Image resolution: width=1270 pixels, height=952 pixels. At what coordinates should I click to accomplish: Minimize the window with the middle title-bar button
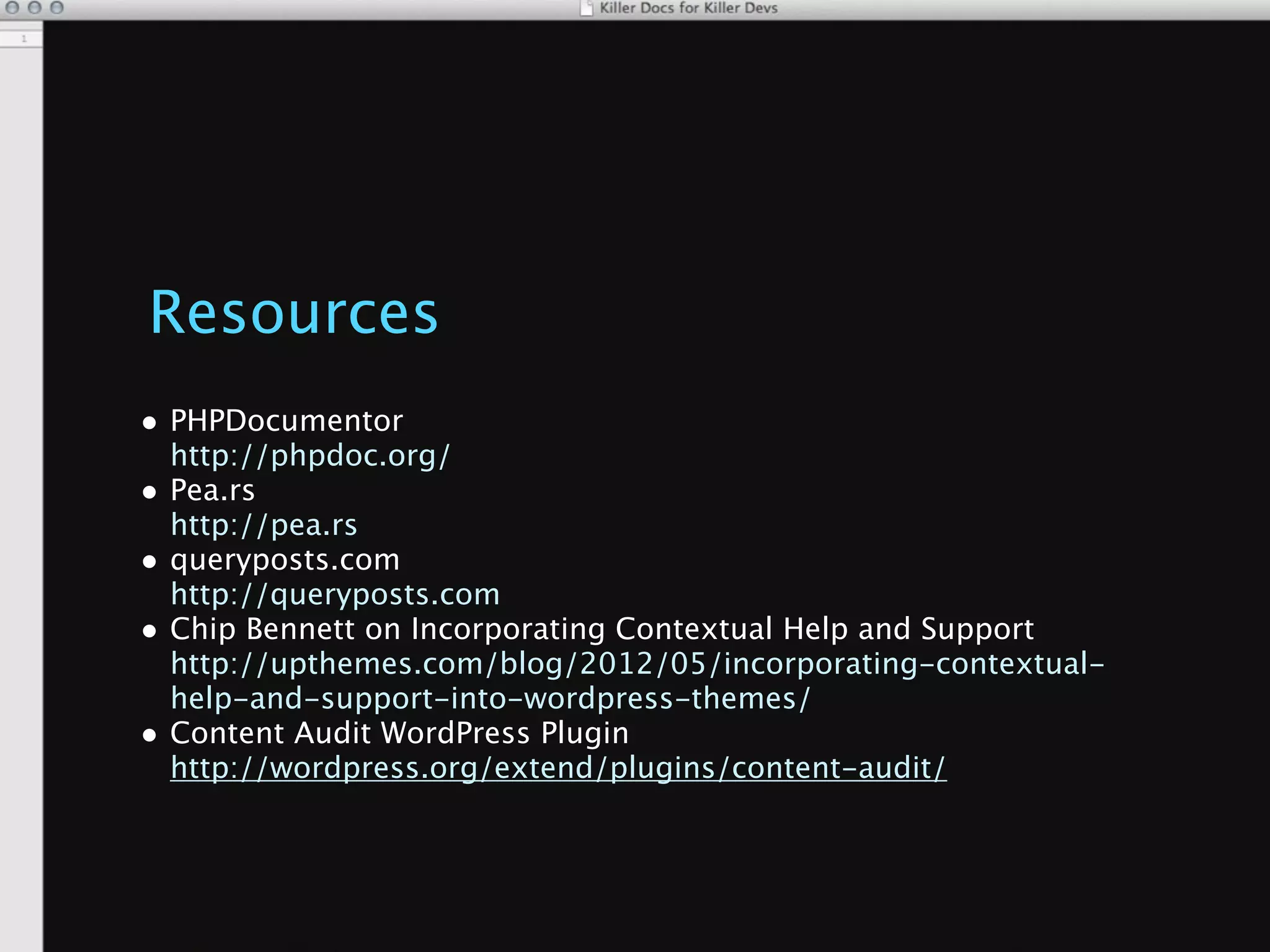coord(35,7)
